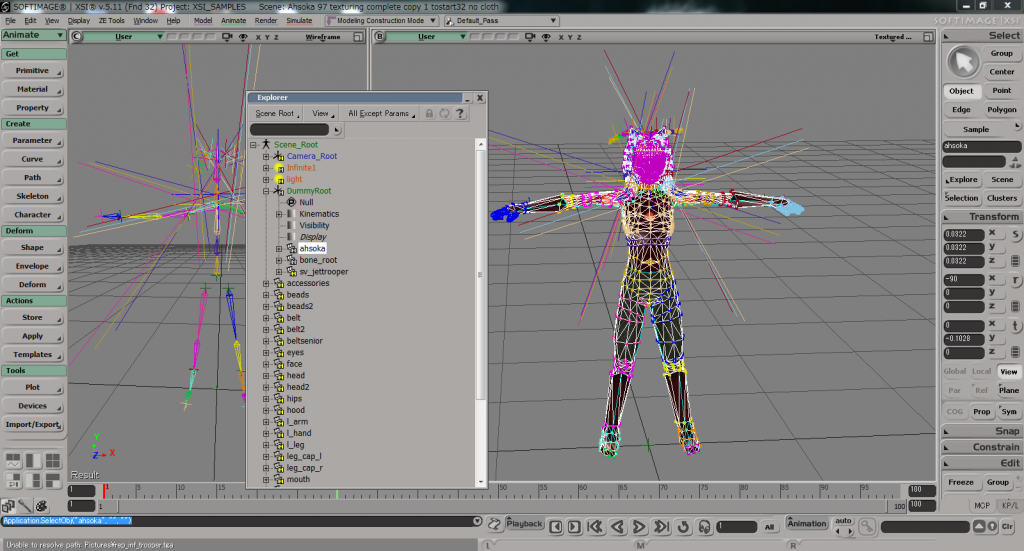Click the Freeze button
1024x551 pixels.
pyautogui.click(x=961, y=482)
